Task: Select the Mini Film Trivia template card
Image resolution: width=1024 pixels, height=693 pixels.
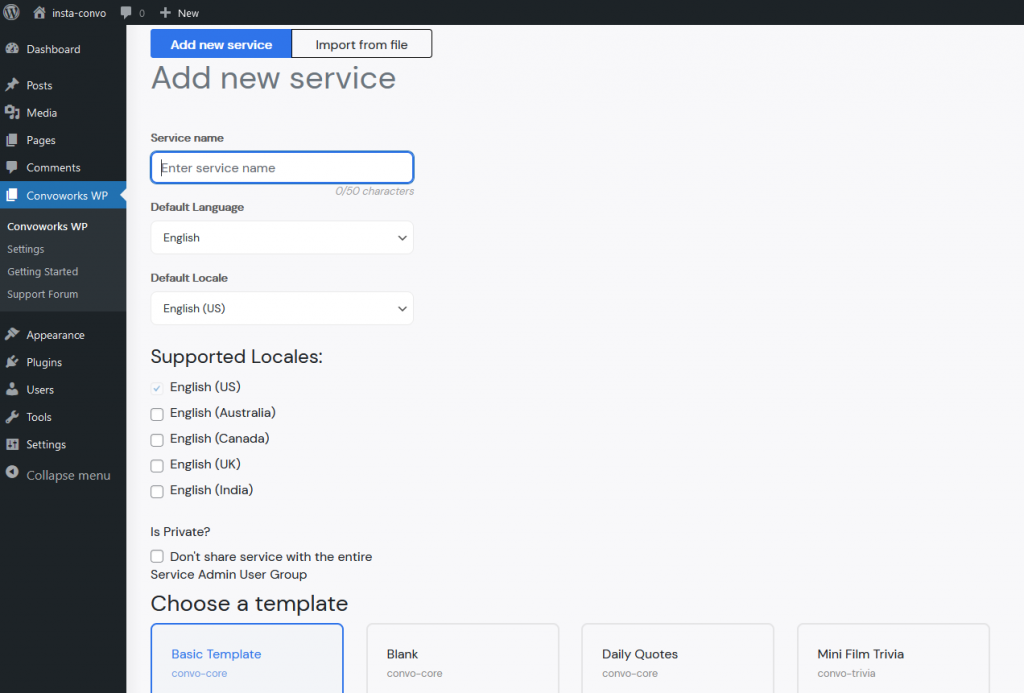Action: coord(893,658)
